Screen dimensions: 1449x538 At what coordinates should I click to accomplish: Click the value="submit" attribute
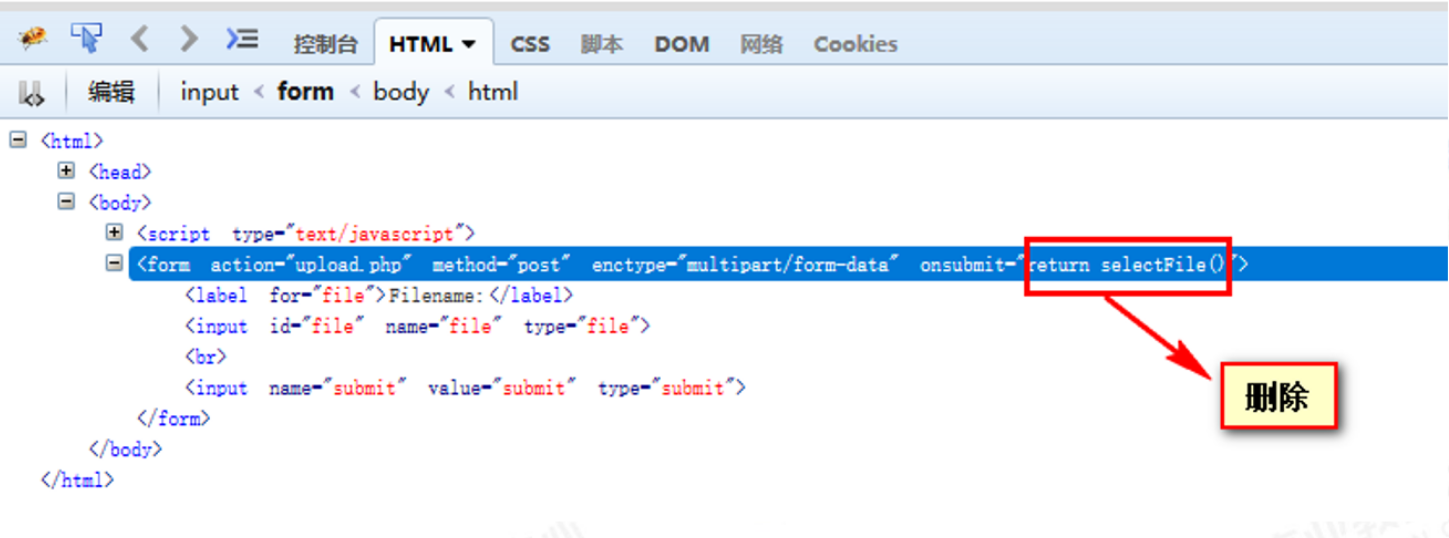point(503,388)
